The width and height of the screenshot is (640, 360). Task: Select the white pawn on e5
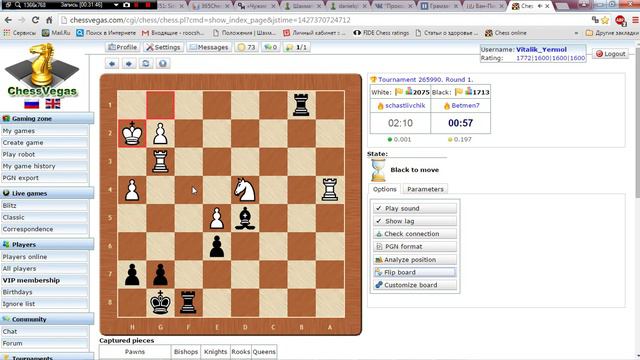217,218
